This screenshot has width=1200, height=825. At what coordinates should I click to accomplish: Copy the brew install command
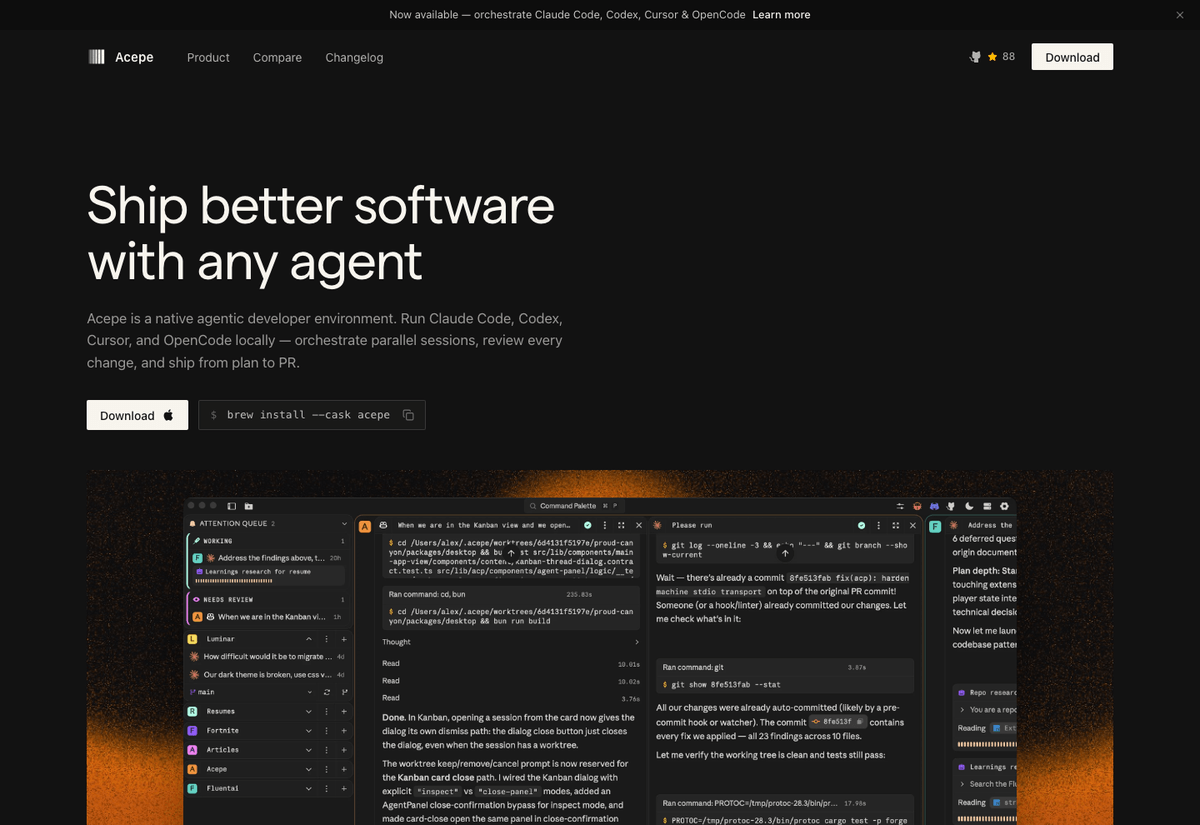click(x=408, y=415)
